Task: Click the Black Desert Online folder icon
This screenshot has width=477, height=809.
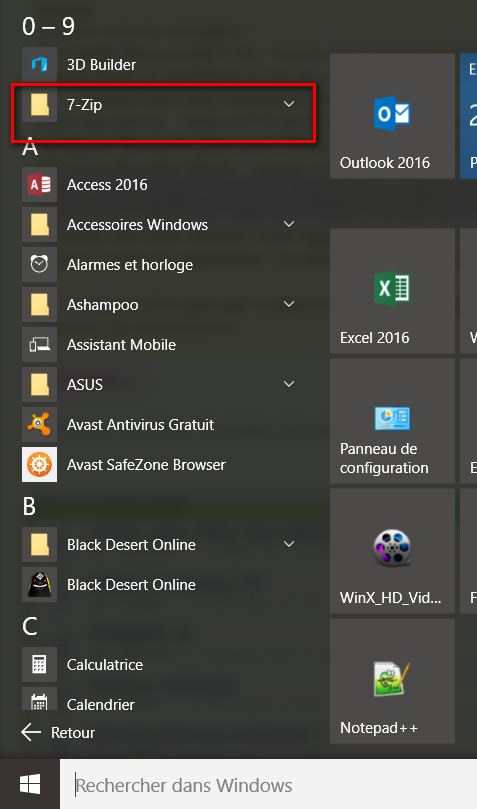Action: click(x=39, y=544)
